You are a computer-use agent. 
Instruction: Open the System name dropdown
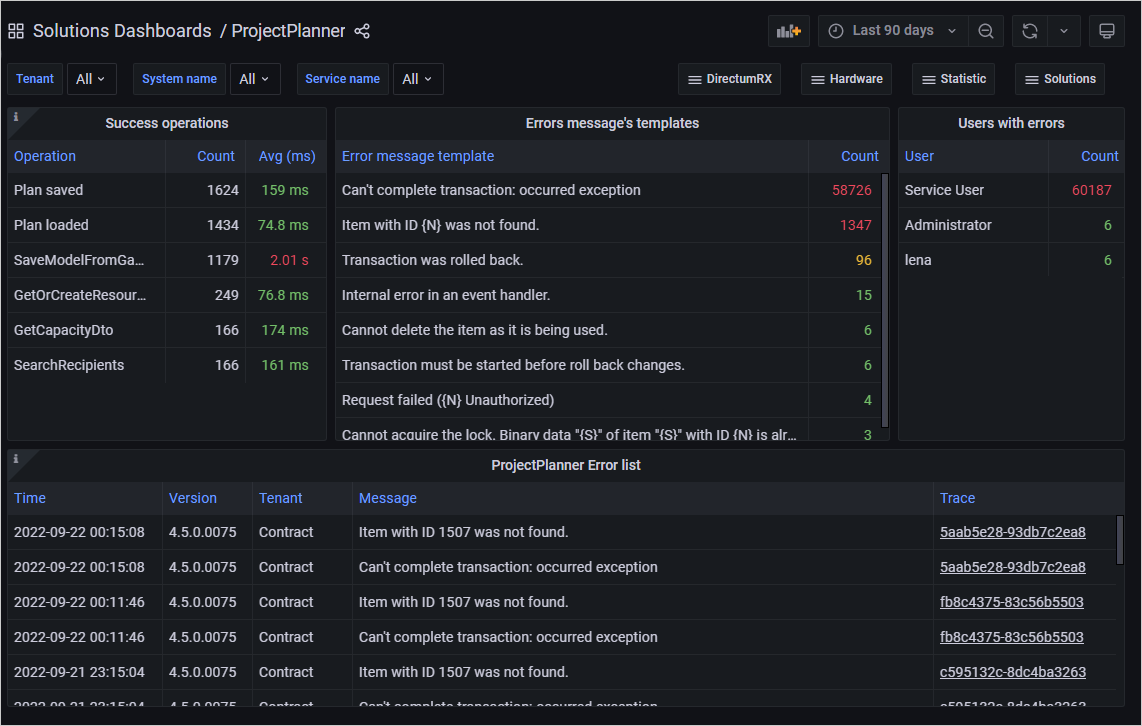tap(255, 79)
